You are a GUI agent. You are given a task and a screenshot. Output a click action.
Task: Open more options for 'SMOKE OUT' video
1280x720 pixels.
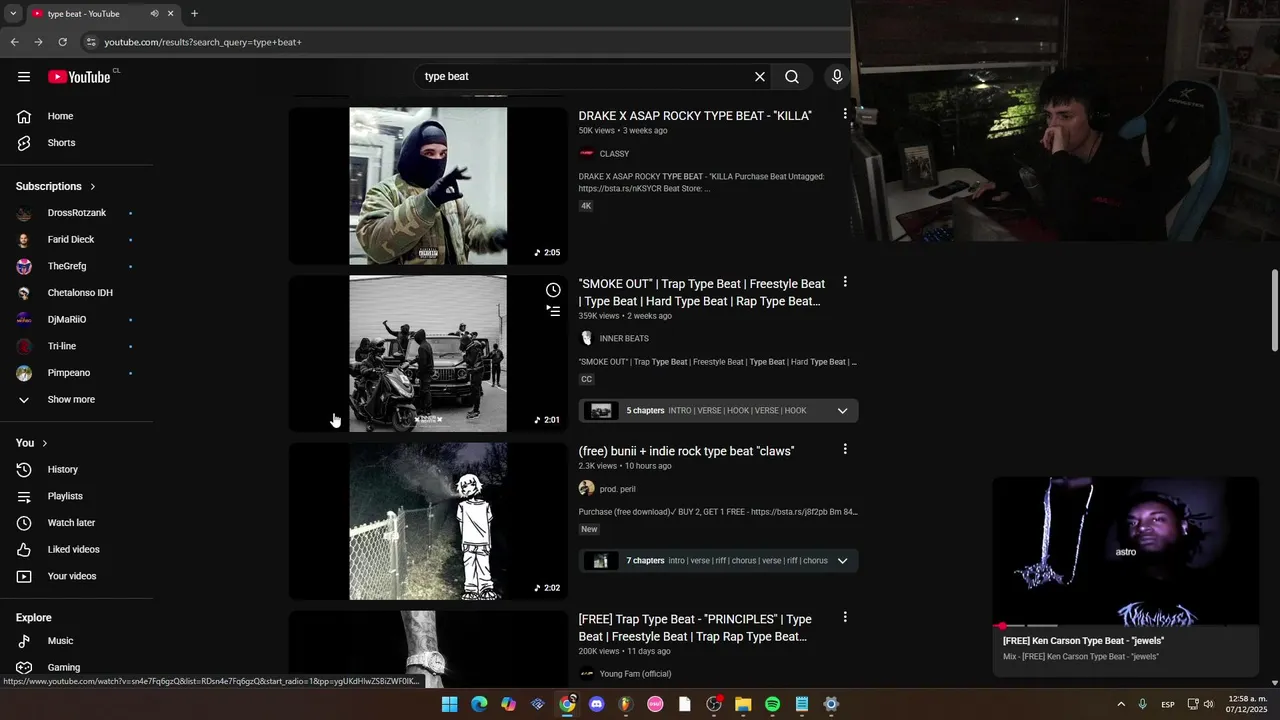point(845,283)
